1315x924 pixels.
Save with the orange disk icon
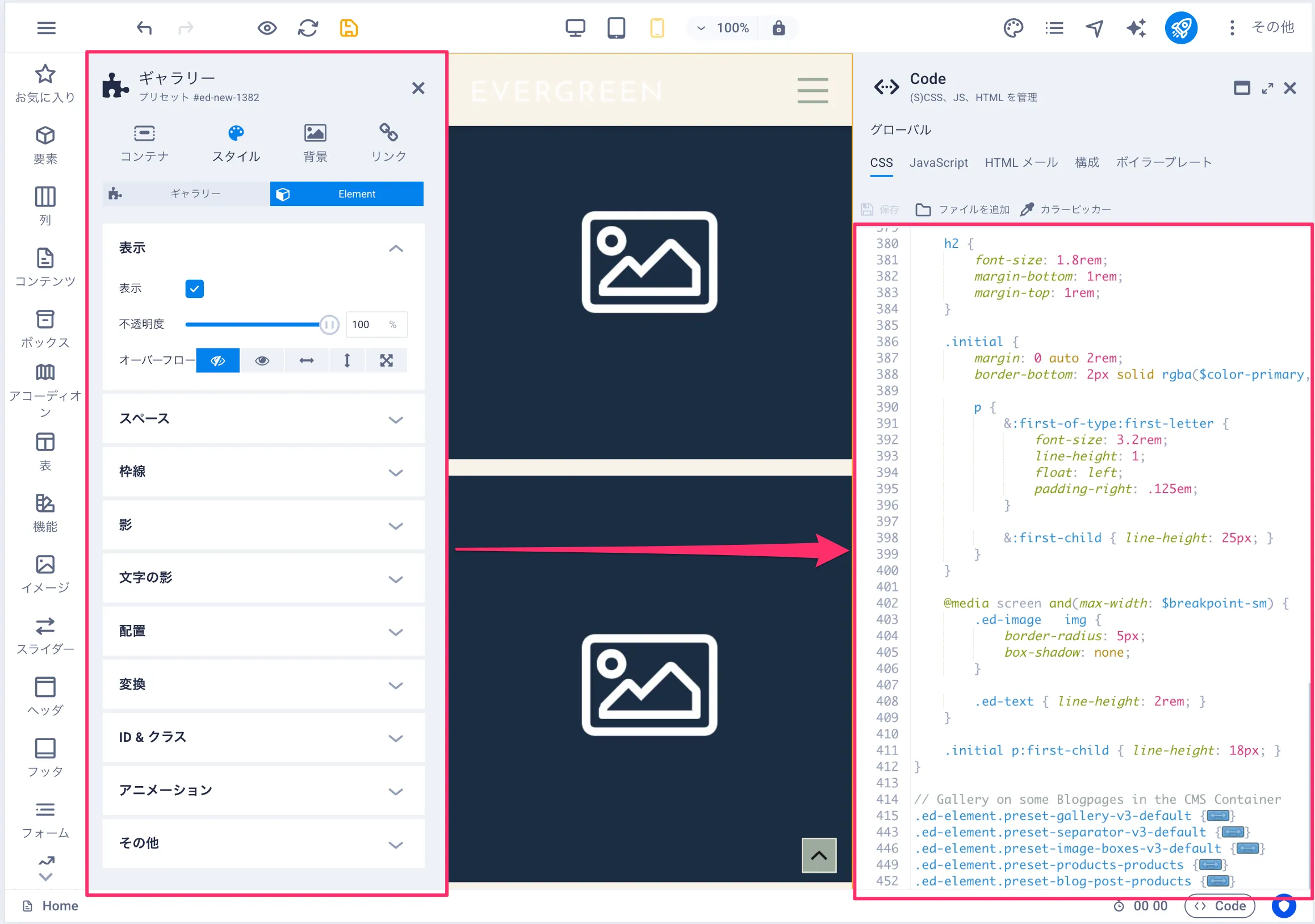click(x=349, y=28)
